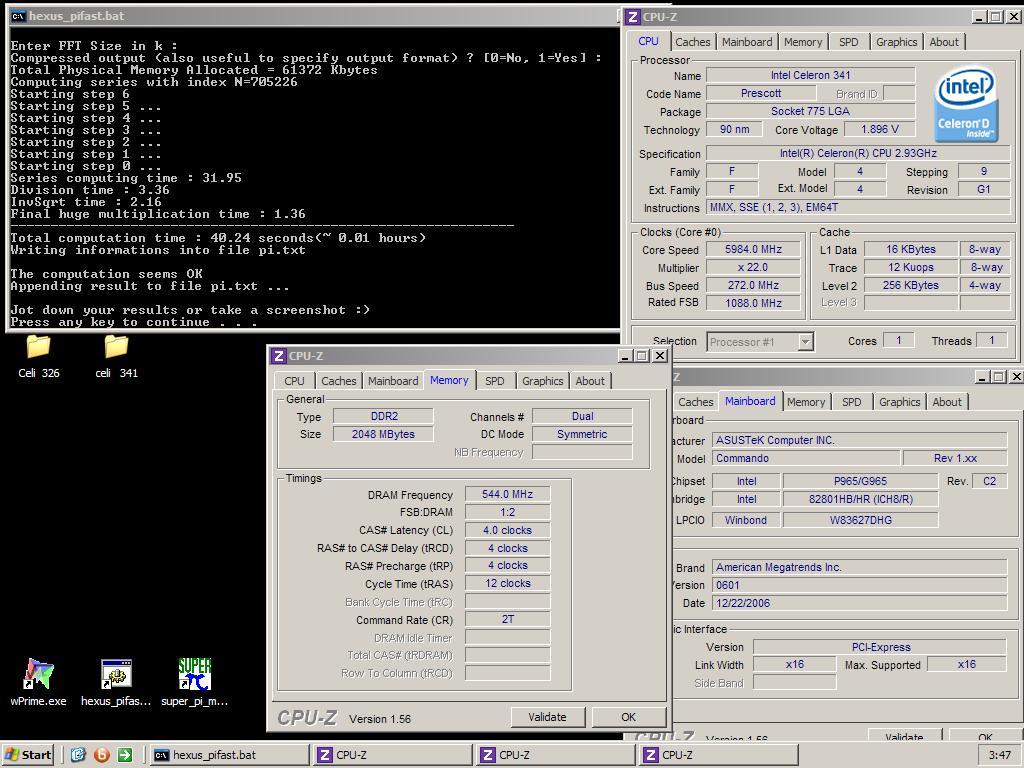
Task: Click the Core Speed value 5984.0 MHz
Action: (x=754, y=249)
